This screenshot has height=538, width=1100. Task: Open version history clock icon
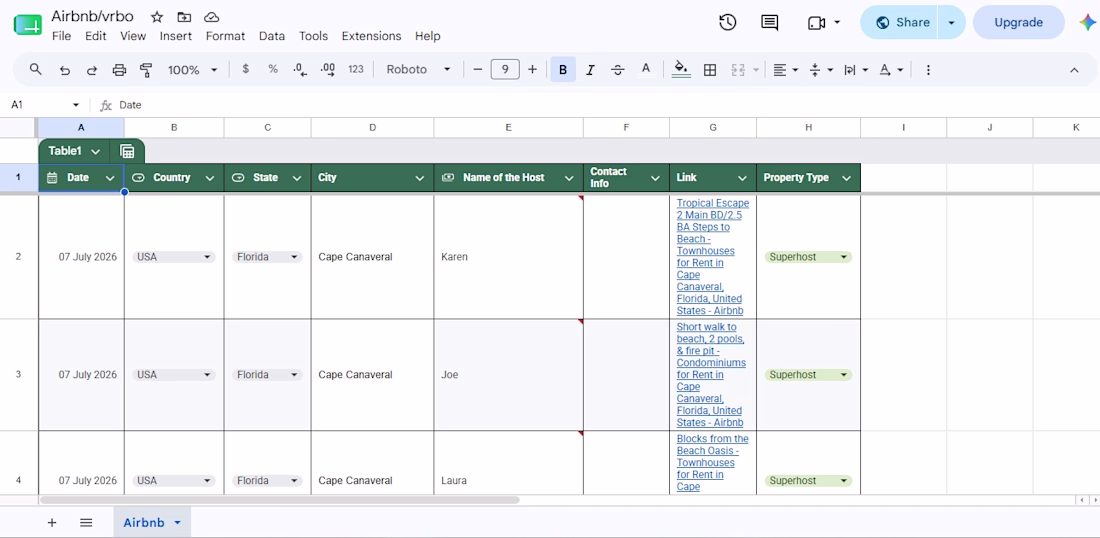pyautogui.click(x=727, y=22)
